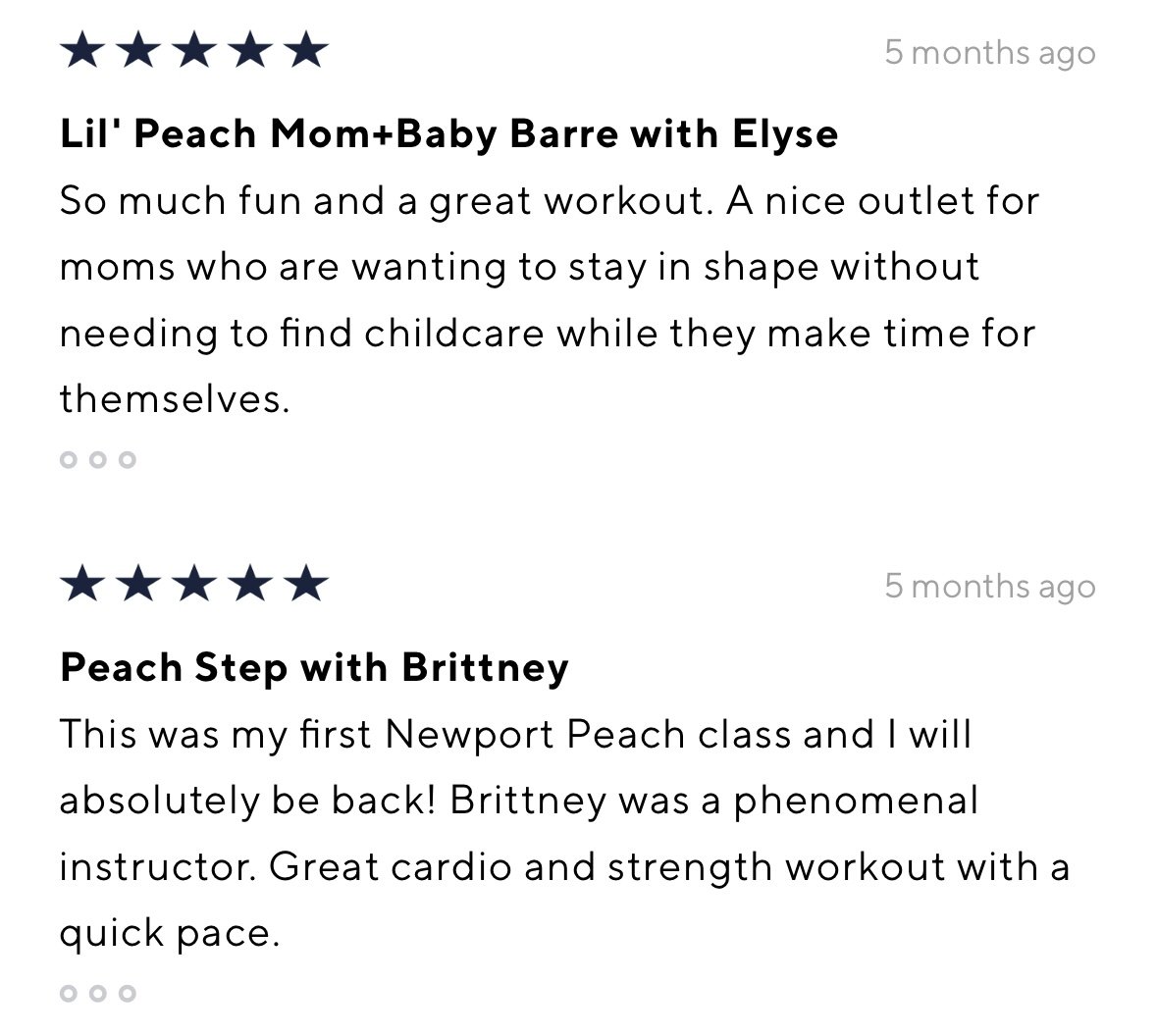Select the review text about Brittney the instructor

coord(564,834)
